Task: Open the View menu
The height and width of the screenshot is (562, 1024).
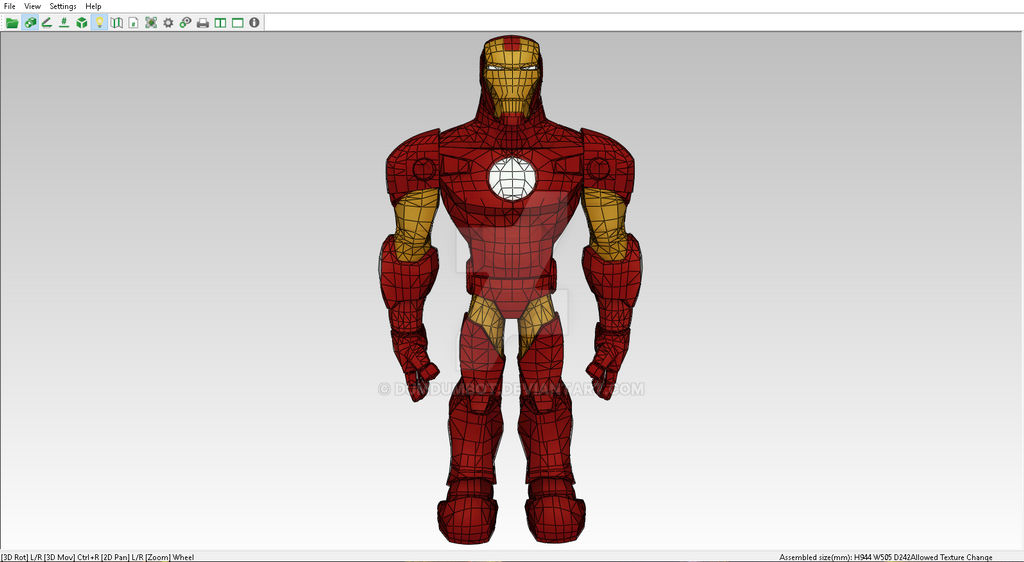Action: pyautogui.click(x=33, y=6)
